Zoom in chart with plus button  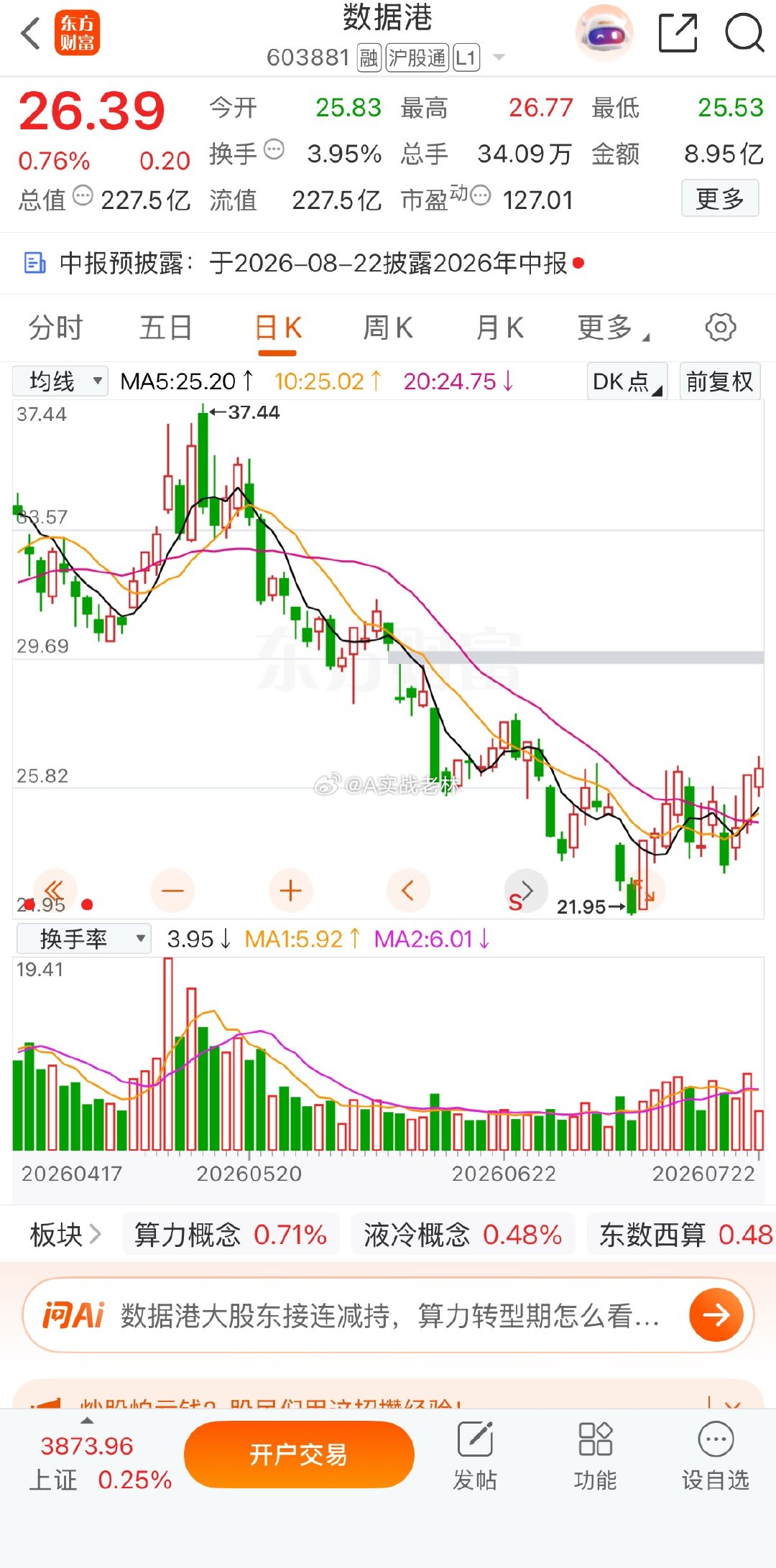[x=290, y=891]
